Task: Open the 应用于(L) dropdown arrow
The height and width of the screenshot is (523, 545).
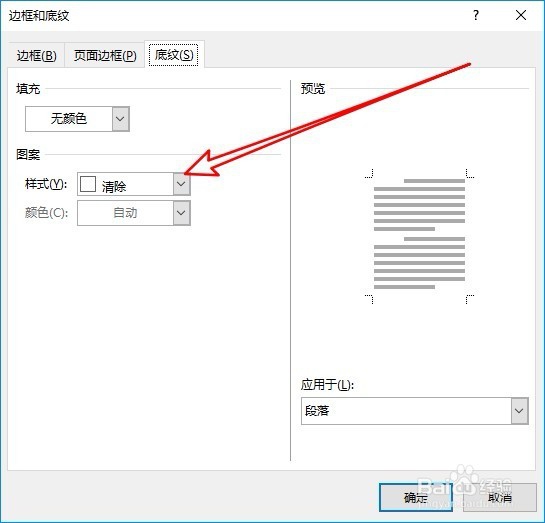Action: [x=519, y=411]
